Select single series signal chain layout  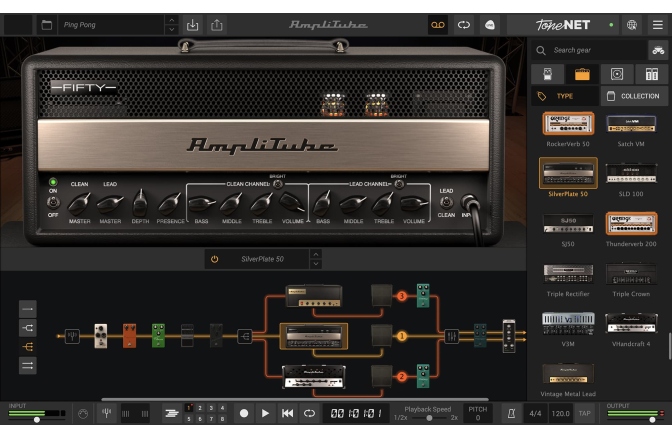(x=28, y=309)
